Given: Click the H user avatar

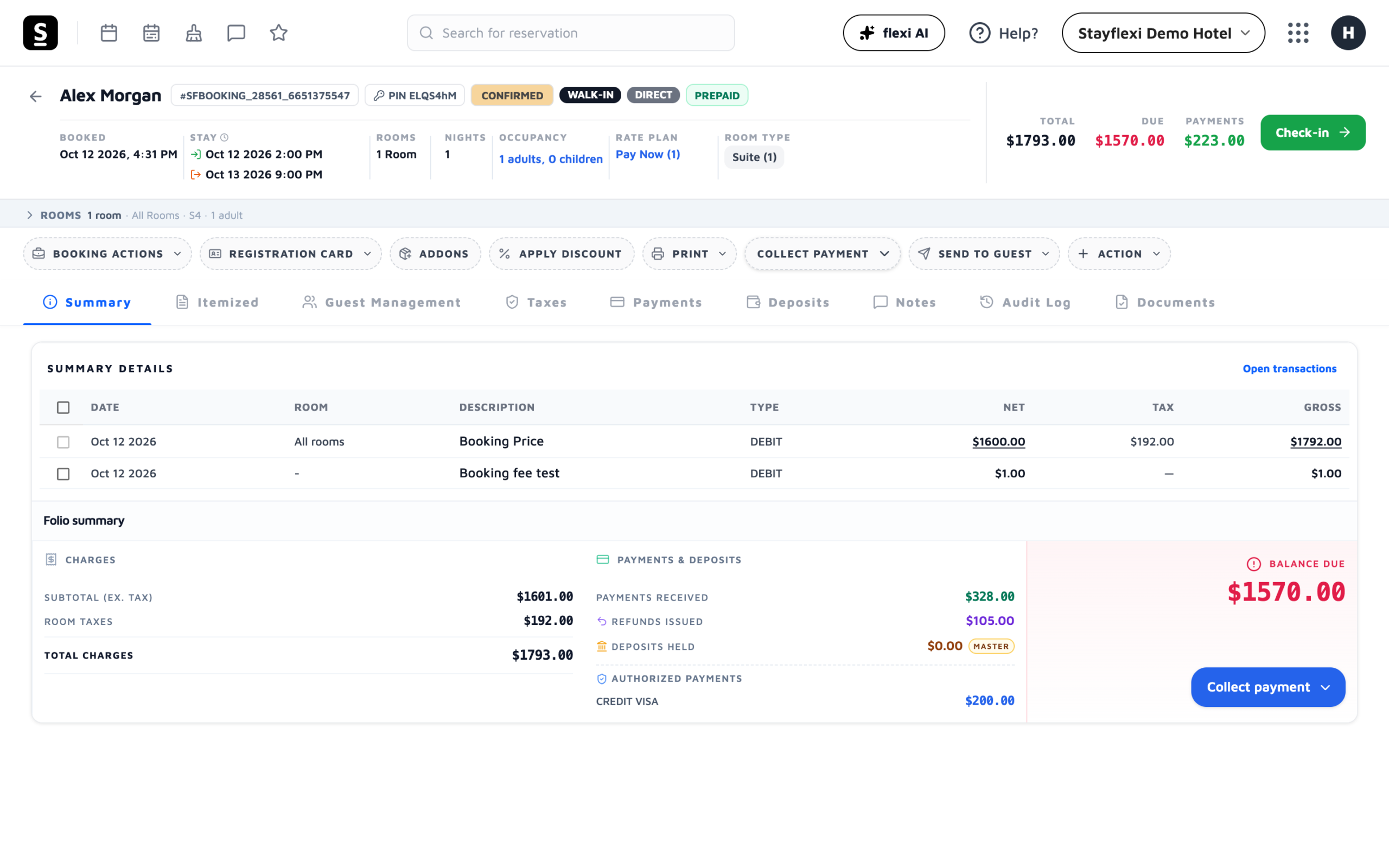Looking at the screenshot, I should [1348, 33].
